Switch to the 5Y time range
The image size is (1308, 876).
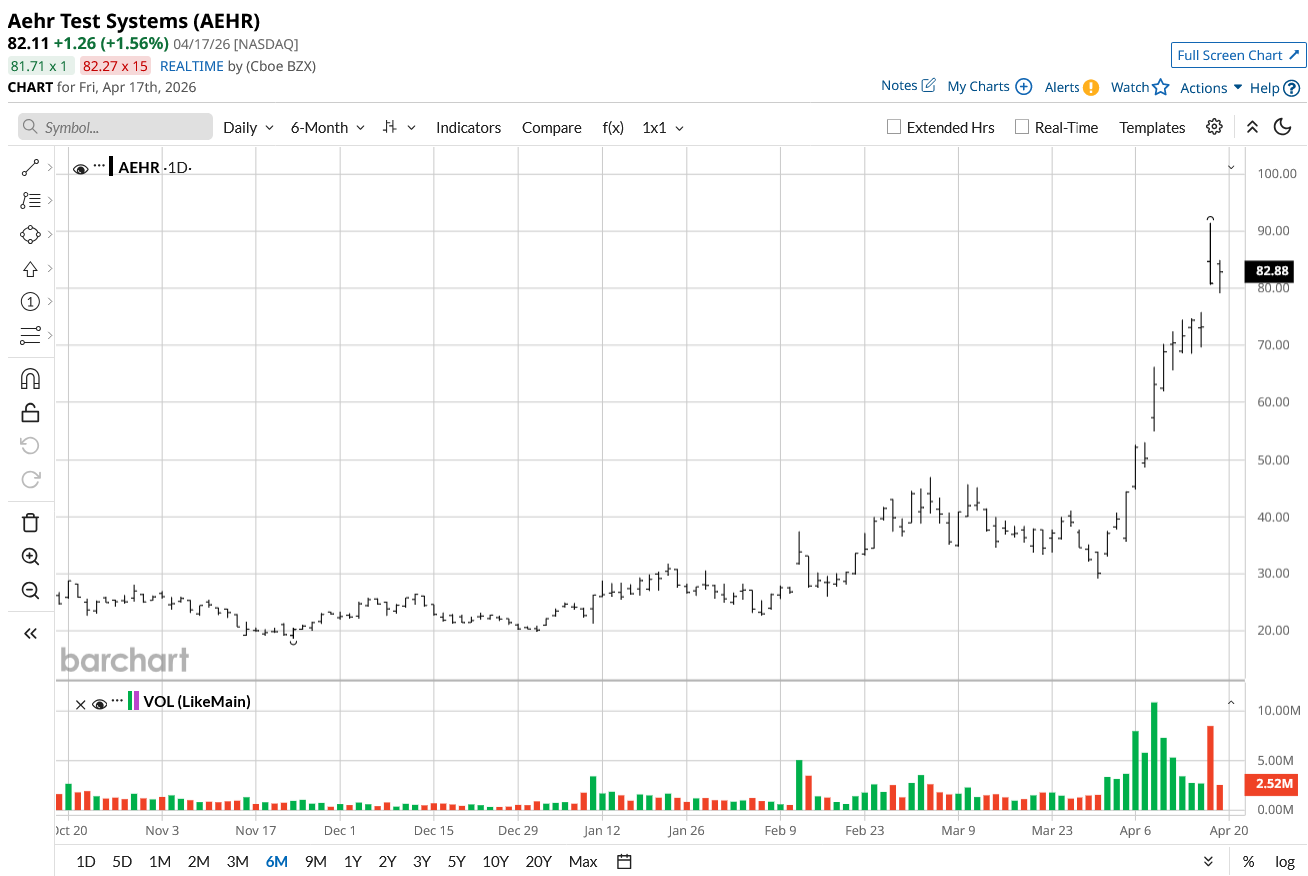pos(456,861)
